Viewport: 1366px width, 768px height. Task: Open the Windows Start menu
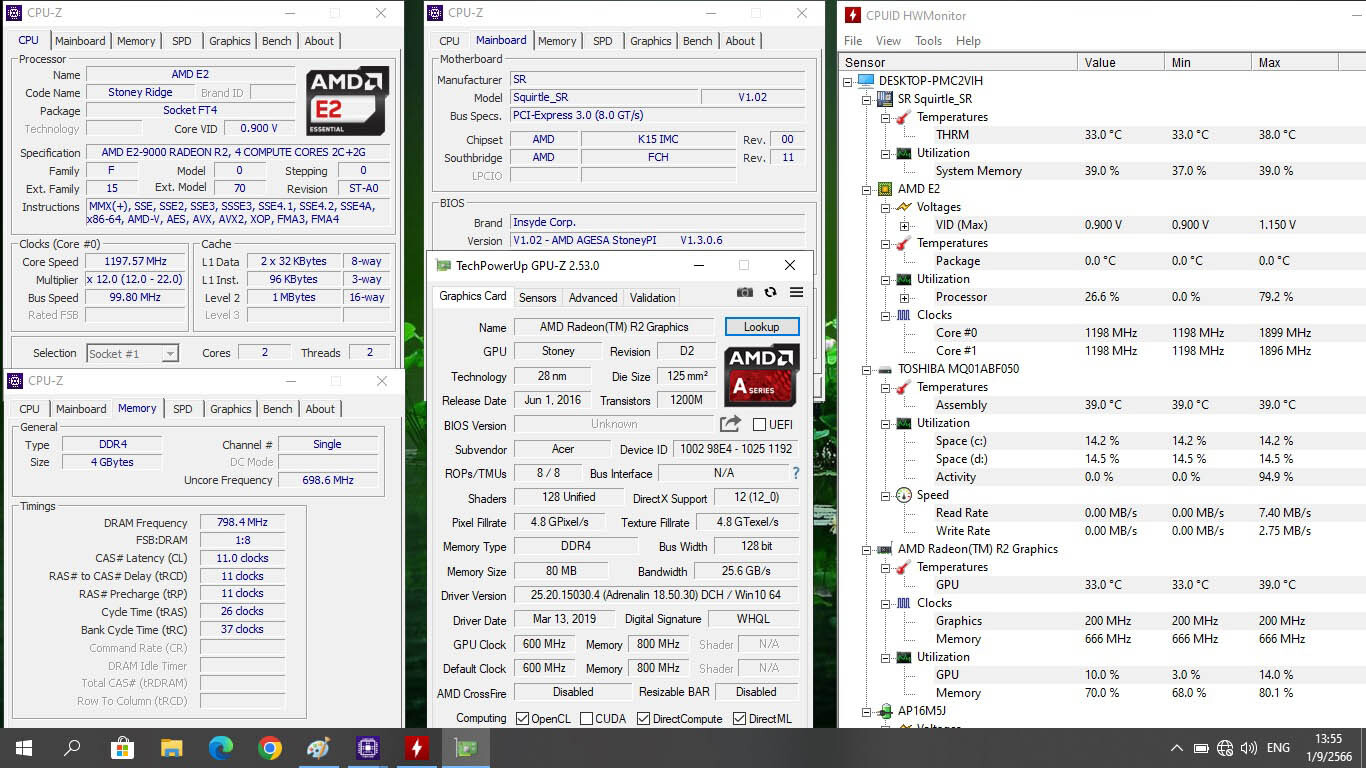point(24,748)
